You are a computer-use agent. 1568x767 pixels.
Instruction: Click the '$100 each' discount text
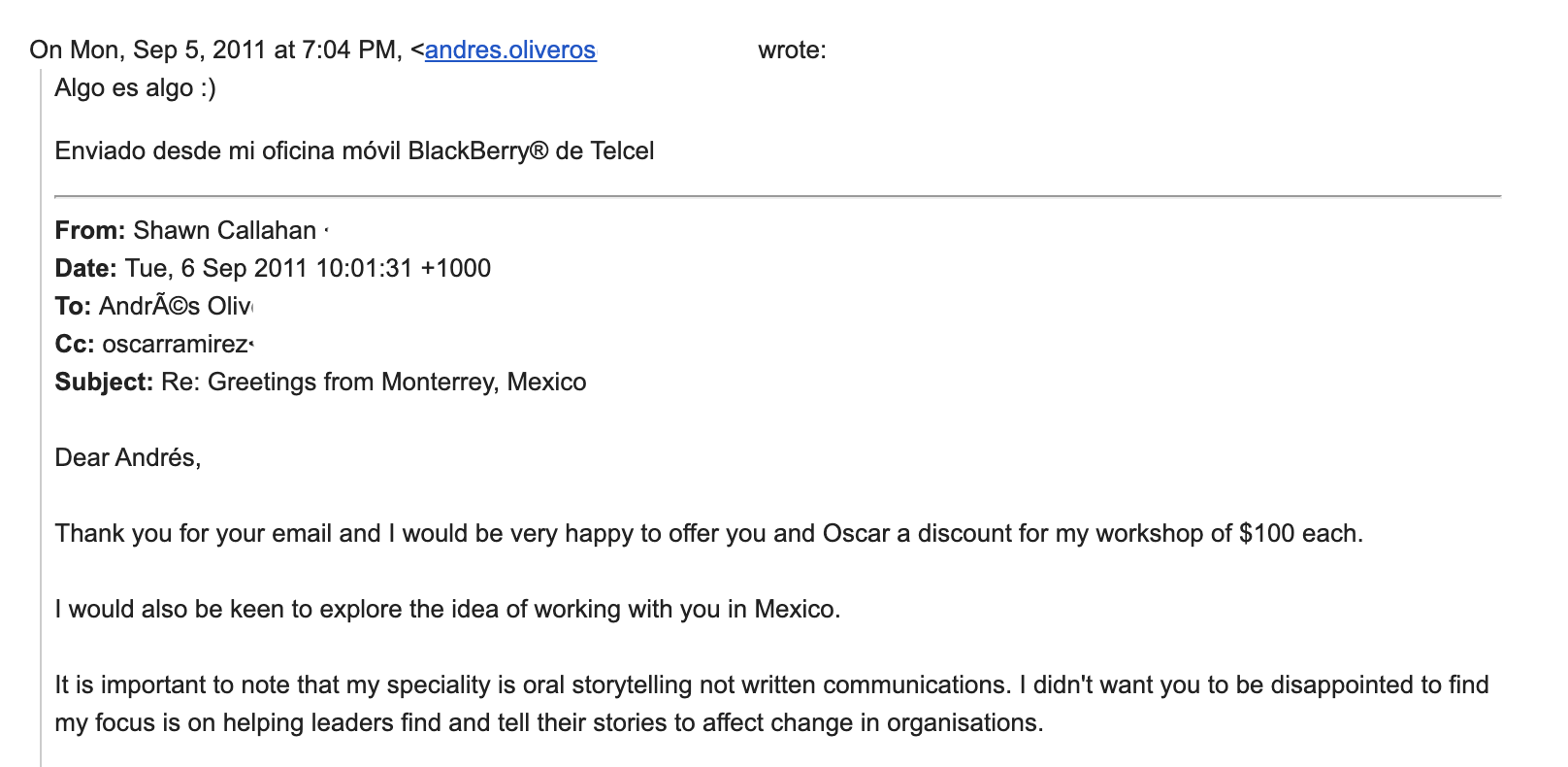pyautogui.click(x=1300, y=533)
